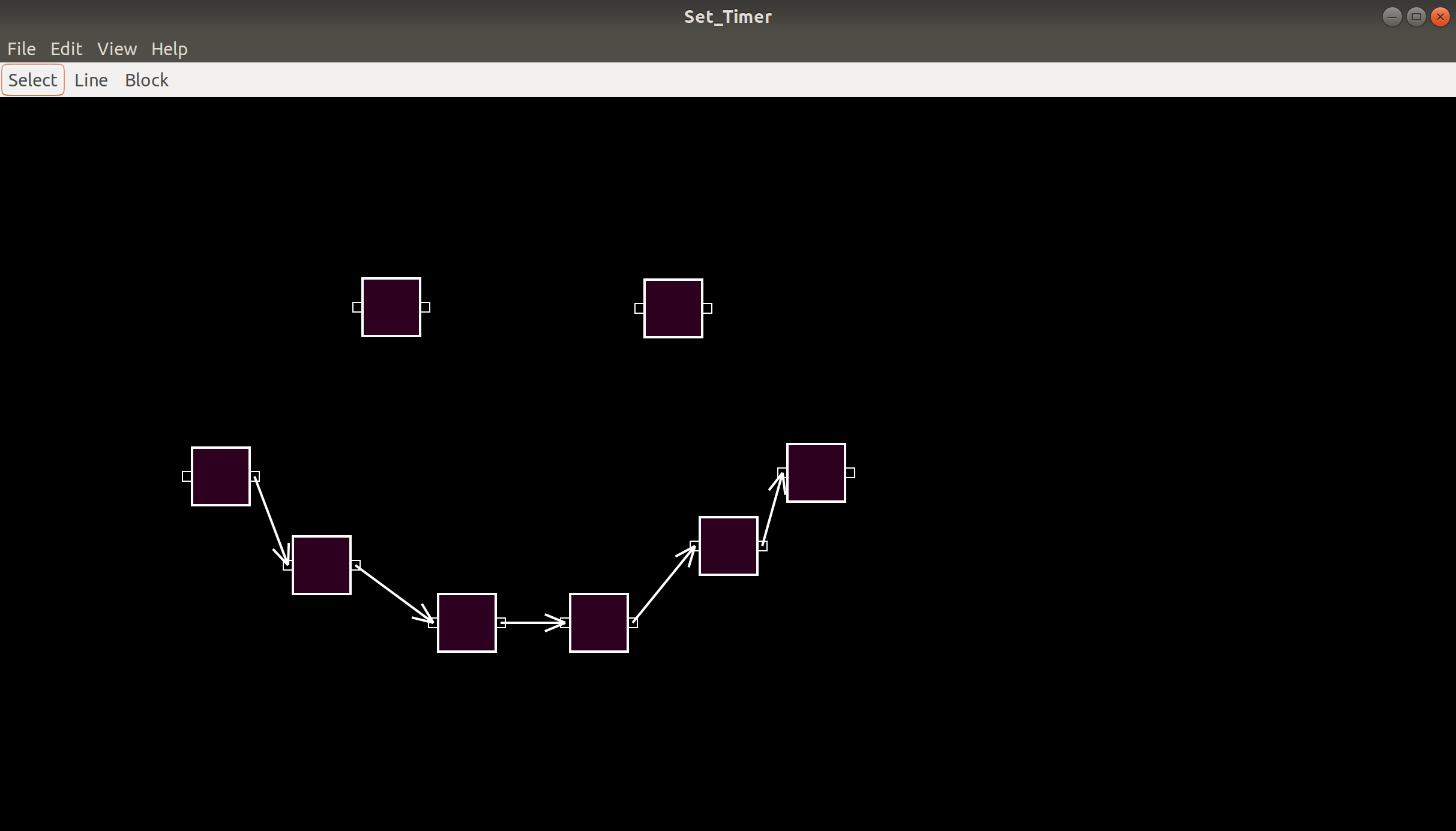Click the output port of the rightmost chain block
The height and width of the screenshot is (831, 1456).
pos(850,473)
